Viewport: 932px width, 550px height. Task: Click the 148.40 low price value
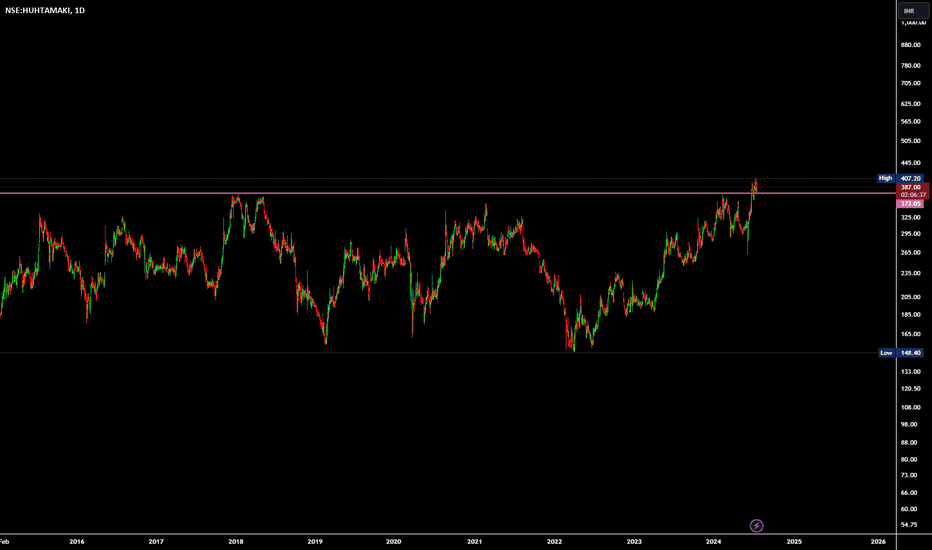click(911, 353)
